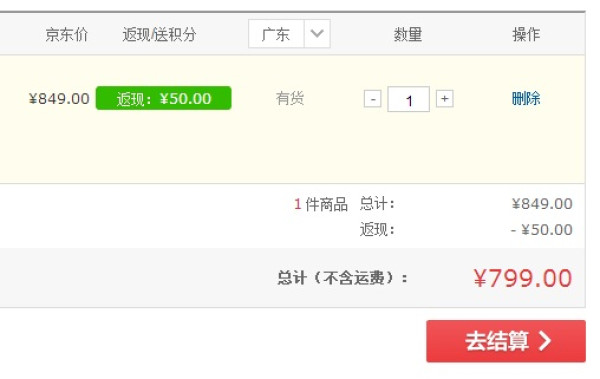The width and height of the screenshot is (600, 379).
Task: Open the 广东 region dropdown arrow
Action: [317, 34]
